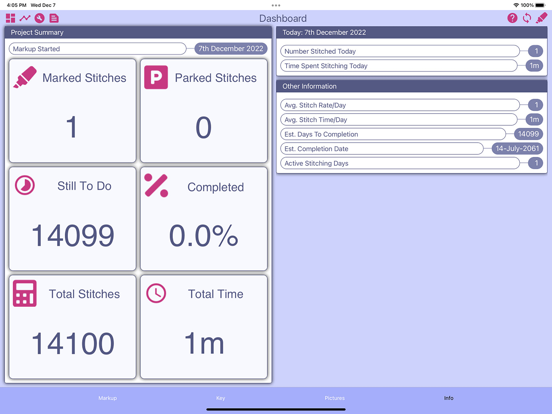Viewport: 552px width, 414px height.
Task: Tap the 7th December 2022 date badge
Action: (231, 49)
